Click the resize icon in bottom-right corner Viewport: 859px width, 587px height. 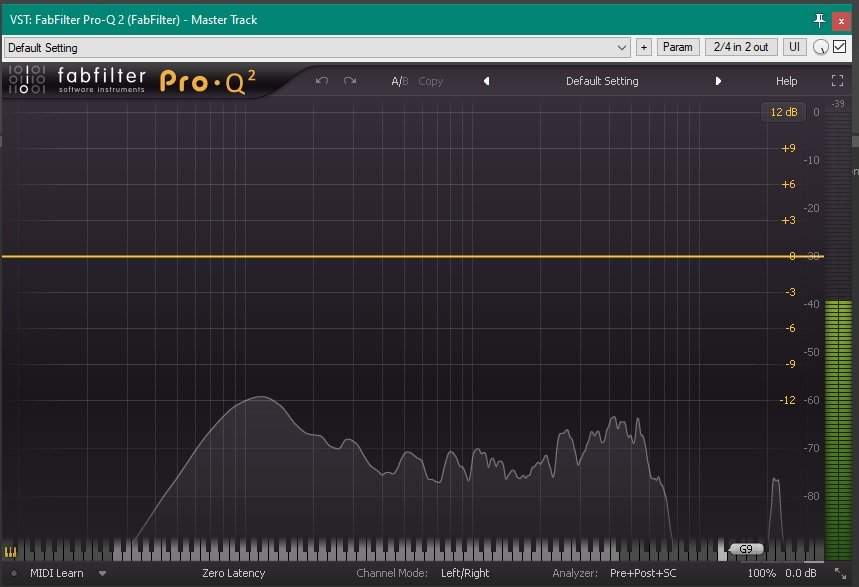pos(840,573)
